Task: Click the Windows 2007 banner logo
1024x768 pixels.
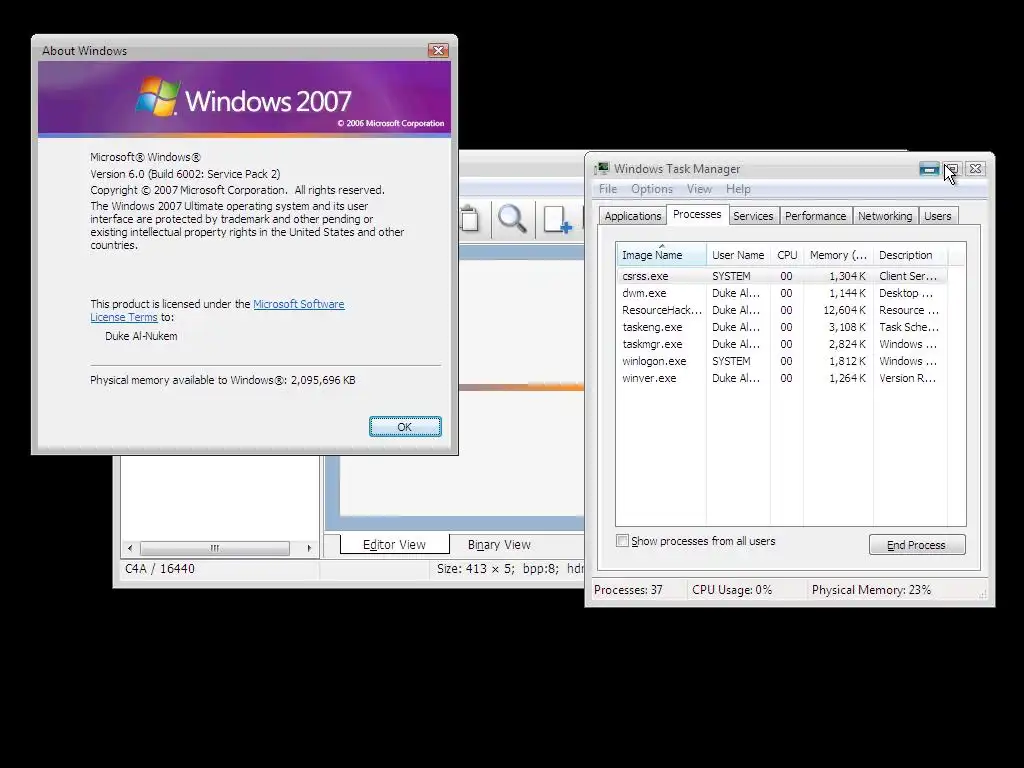Action: point(243,99)
